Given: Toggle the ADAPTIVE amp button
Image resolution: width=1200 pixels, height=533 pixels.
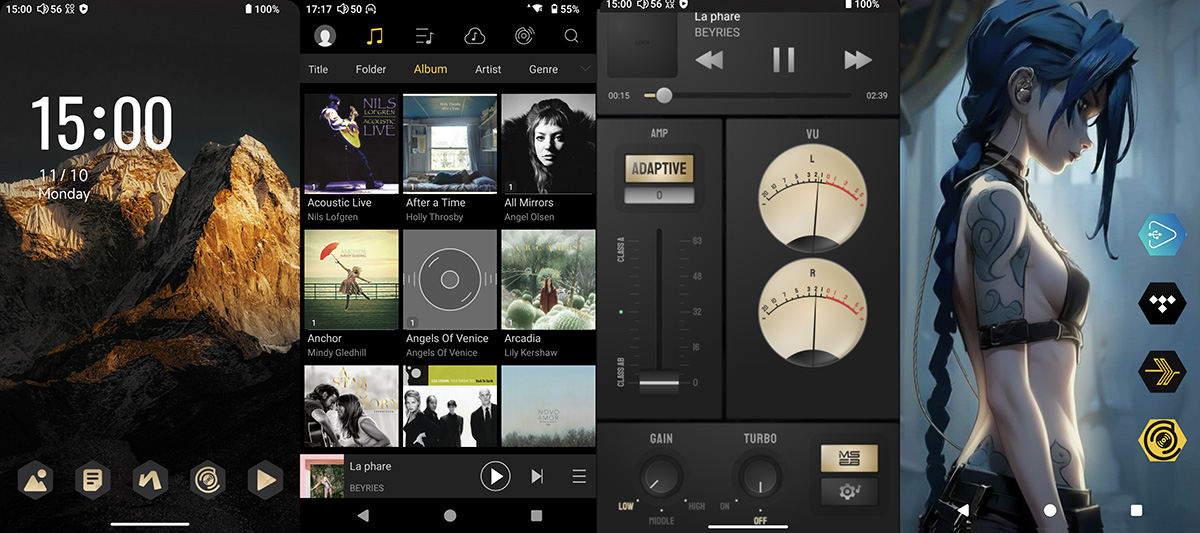Looking at the screenshot, I should [x=659, y=168].
